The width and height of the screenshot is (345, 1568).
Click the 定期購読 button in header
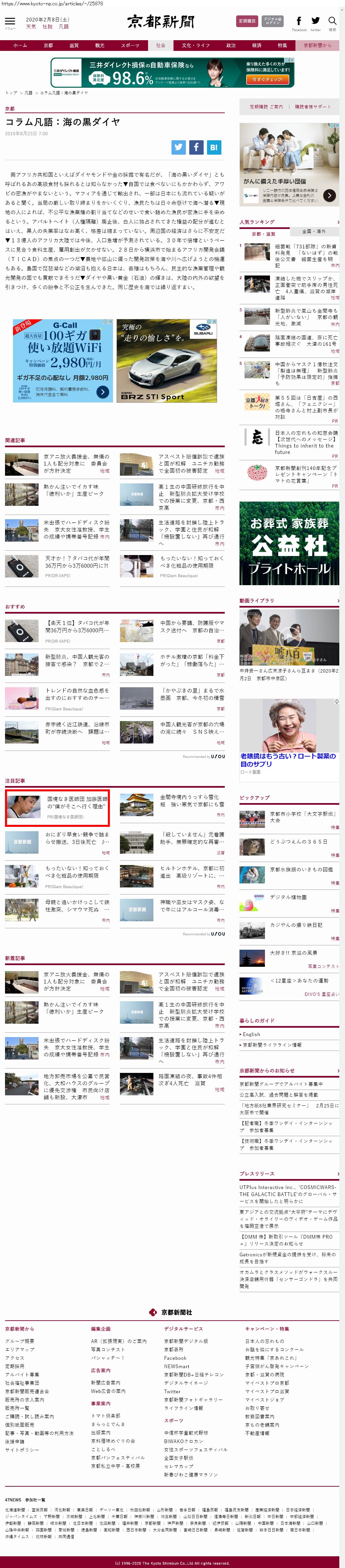coord(247,21)
